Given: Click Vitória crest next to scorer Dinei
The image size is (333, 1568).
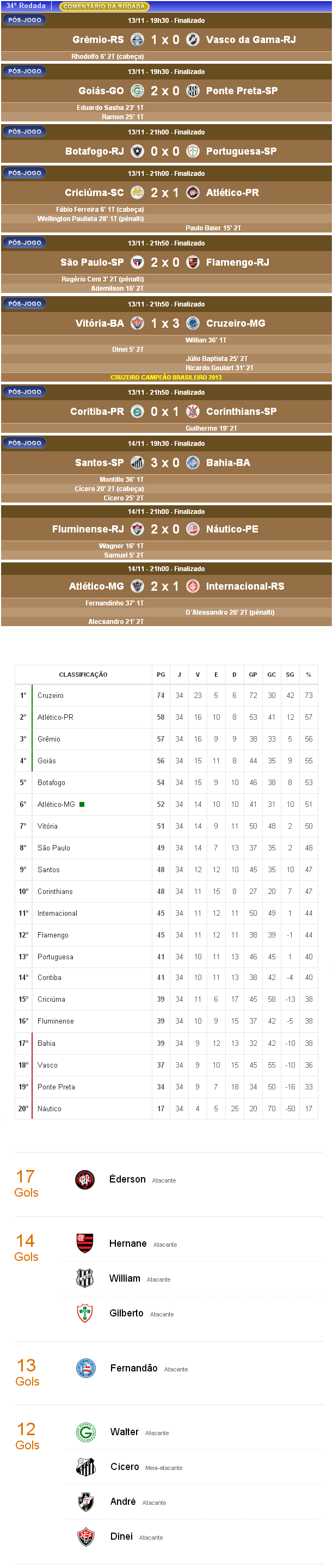Looking at the screenshot, I should point(86,1536).
